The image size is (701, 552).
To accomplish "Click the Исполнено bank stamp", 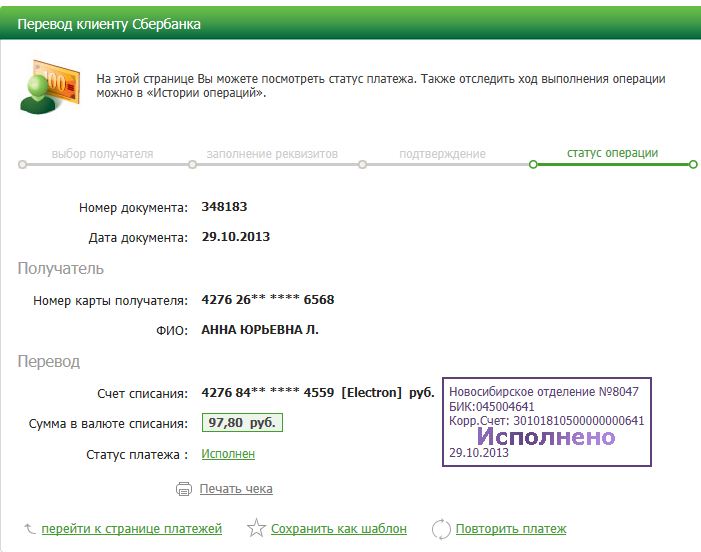I will 547,422.
